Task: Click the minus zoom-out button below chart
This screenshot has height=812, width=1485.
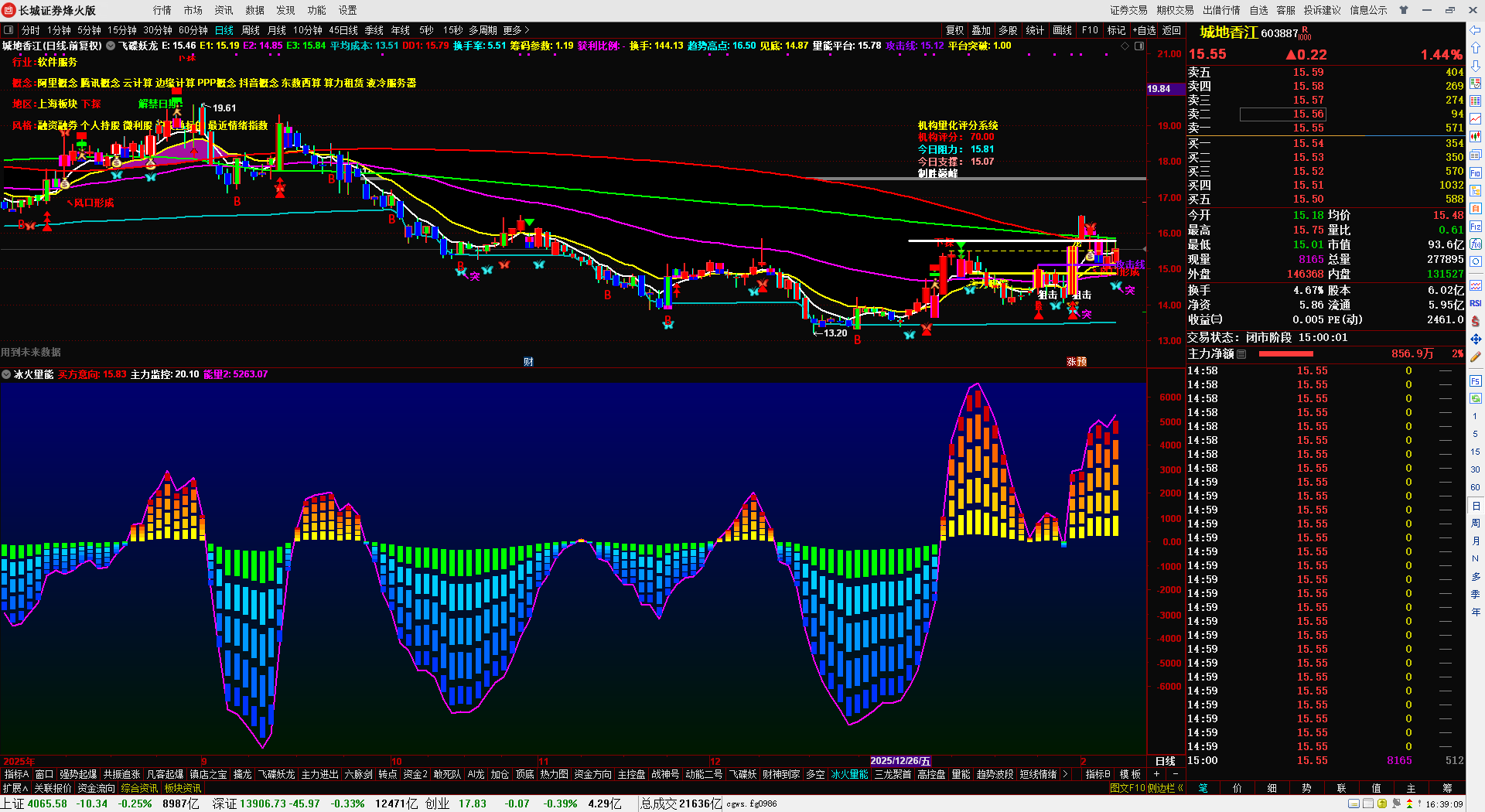Action: click(x=1176, y=774)
